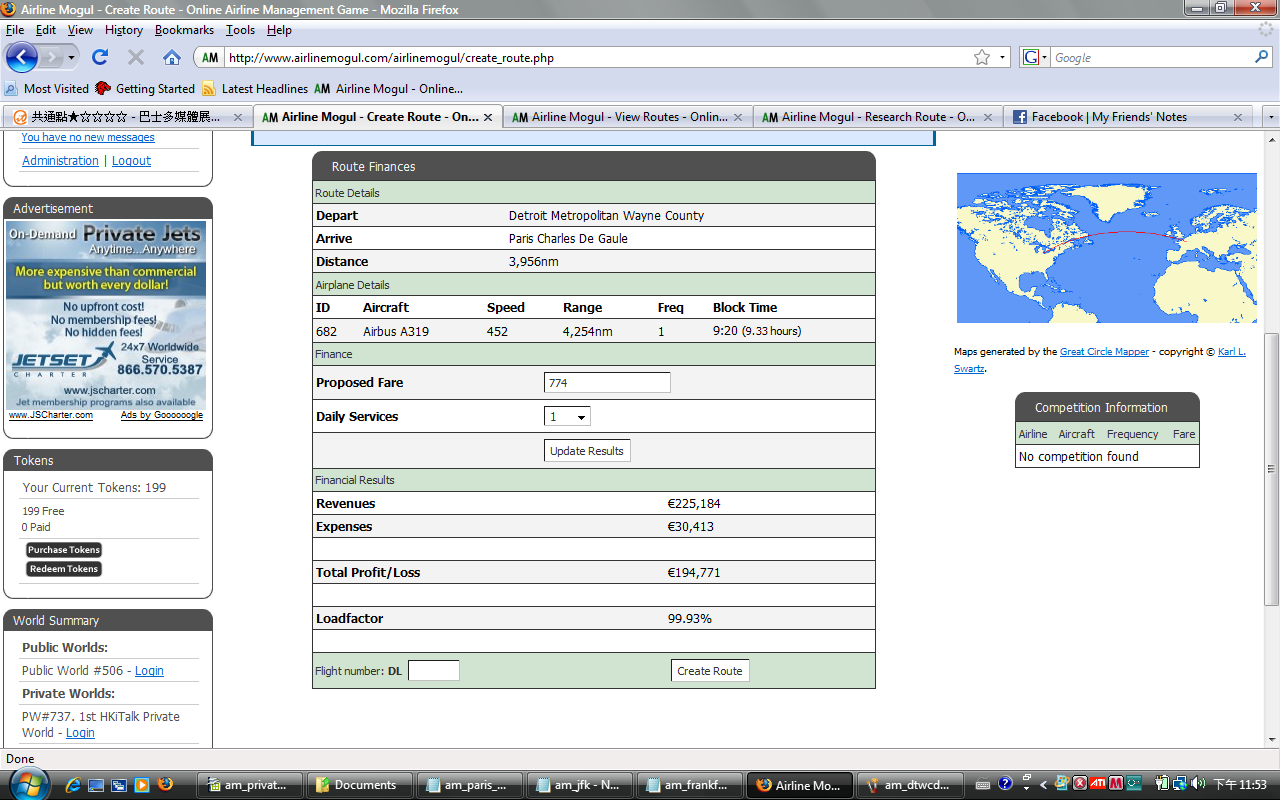Viewport: 1280px width, 800px height.
Task: Open the address bar history dropdown
Action: 1002,58
